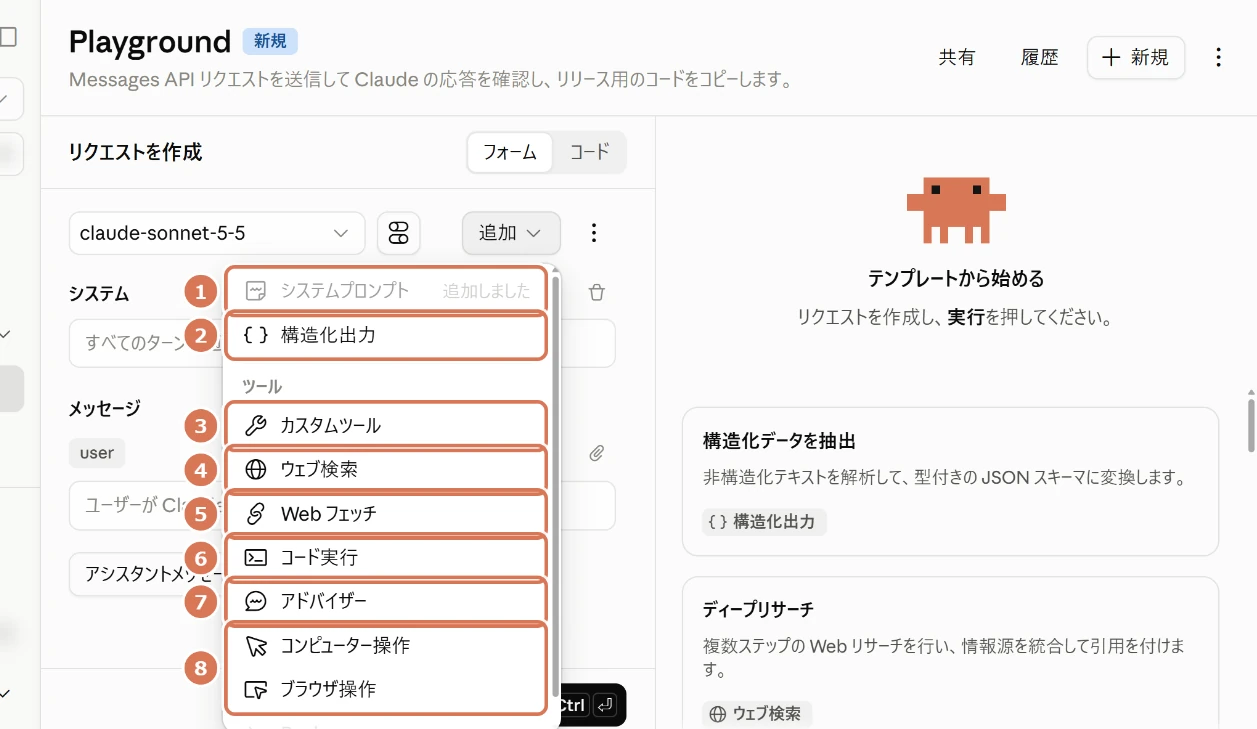Open the page's three-dot more options menu

(x=1218, y=57)
